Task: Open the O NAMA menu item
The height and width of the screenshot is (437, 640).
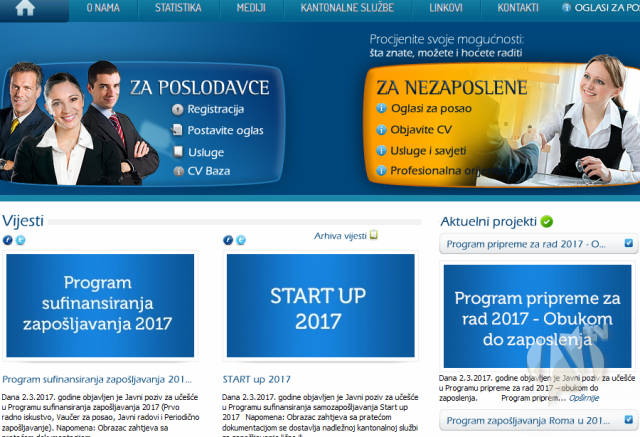Action: pyautogui.click(x=103, y=8)
